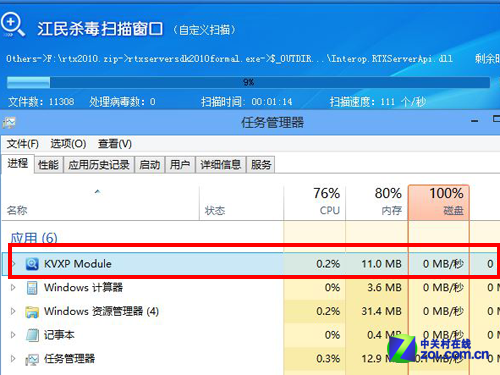500x375 pixels.
Task: Select the Windows 资源管理器 (4) process name
Action: (101, 311)
